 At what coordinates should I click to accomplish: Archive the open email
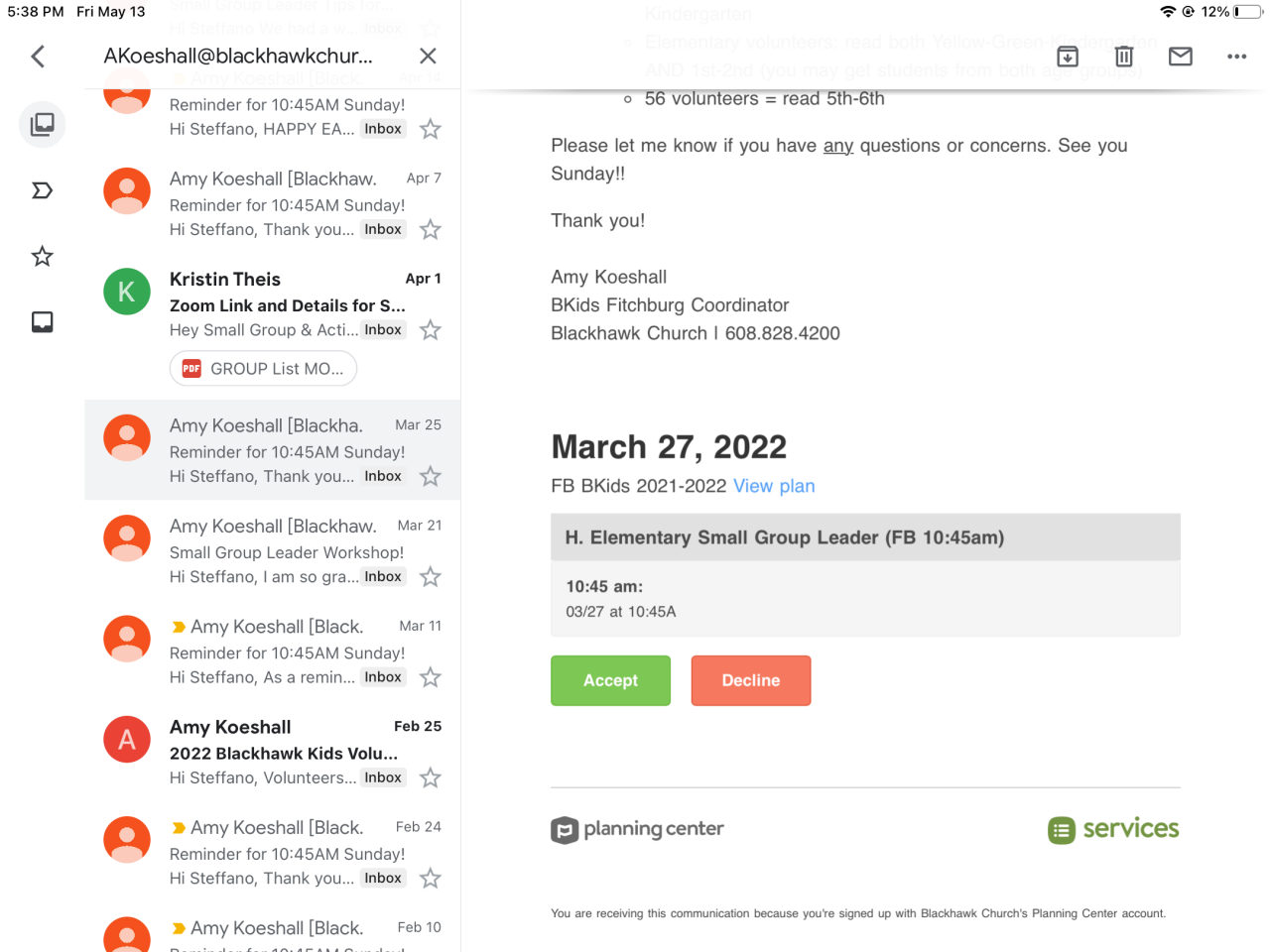coord(1068,57)
